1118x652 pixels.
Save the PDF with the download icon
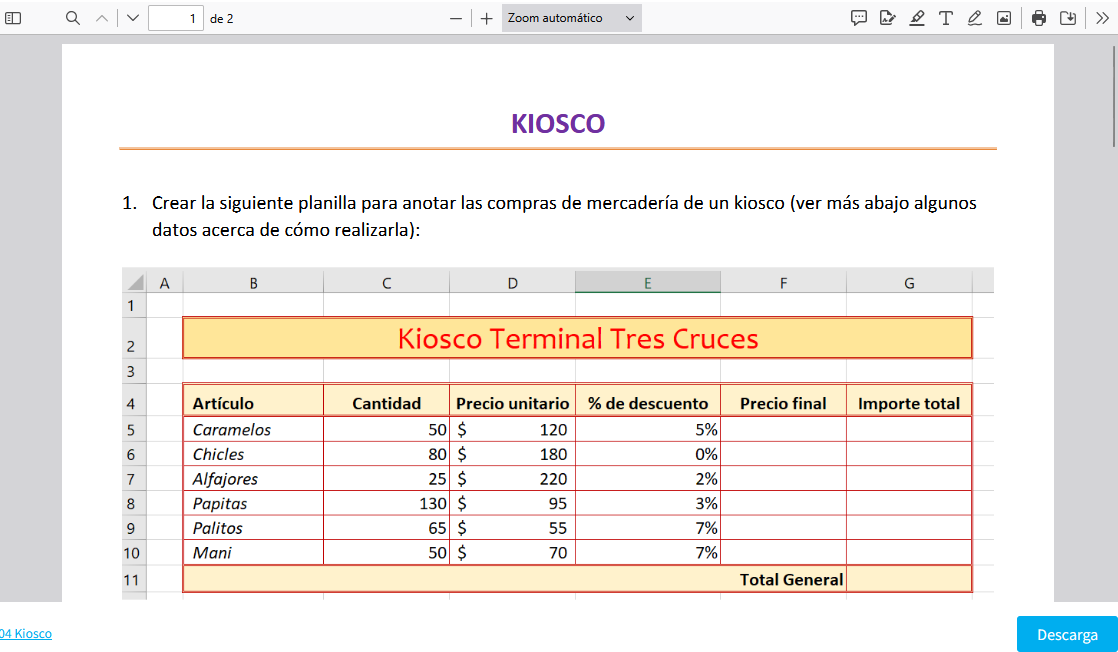pos(1068,18)
